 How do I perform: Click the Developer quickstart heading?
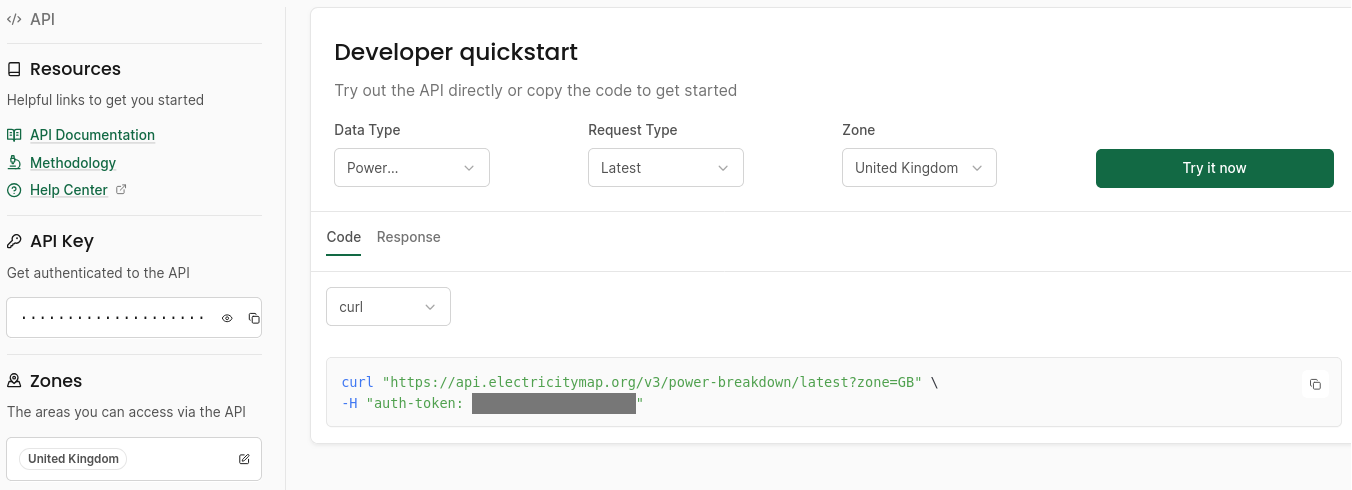(456, 52)
